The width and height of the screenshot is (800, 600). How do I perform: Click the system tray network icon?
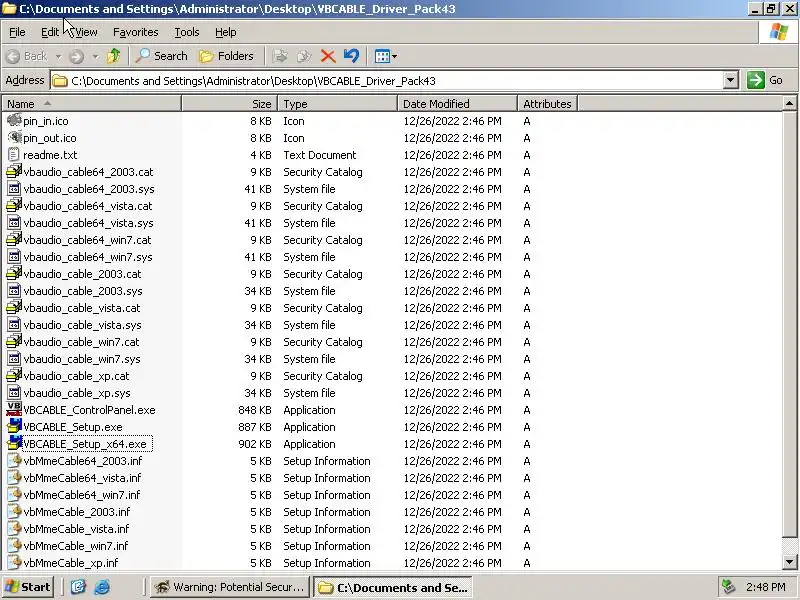pos(729,587)
